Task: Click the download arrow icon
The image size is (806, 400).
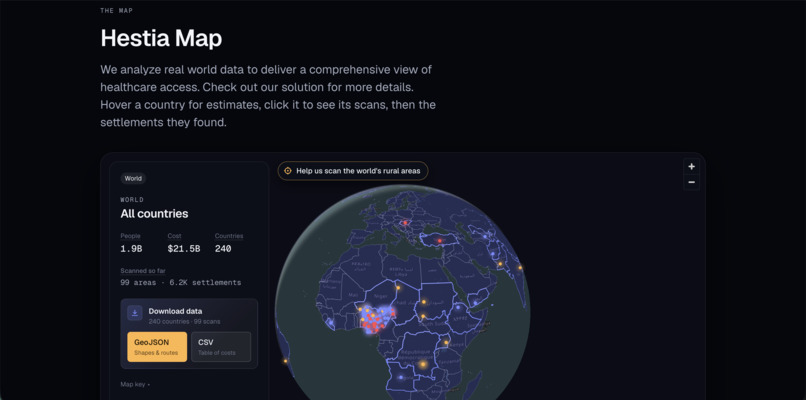Action: point(135,313)
